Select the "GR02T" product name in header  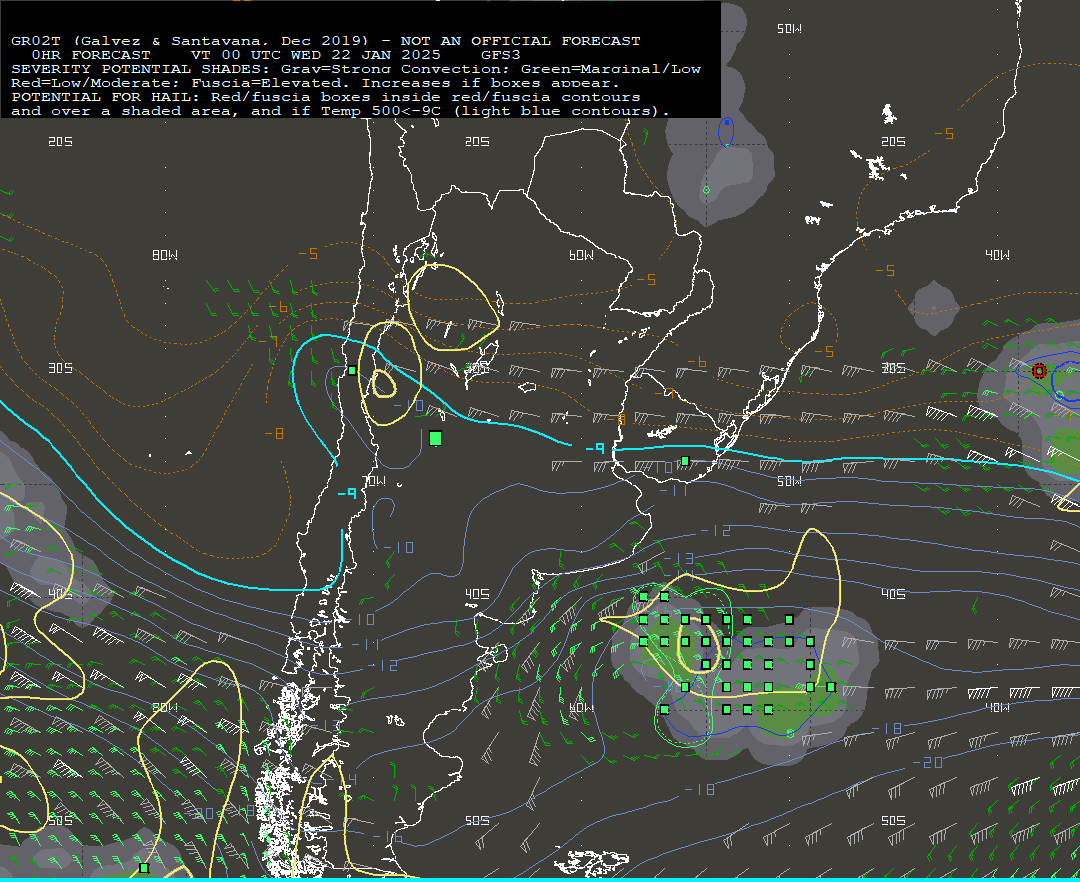click(x=36, y=41)
